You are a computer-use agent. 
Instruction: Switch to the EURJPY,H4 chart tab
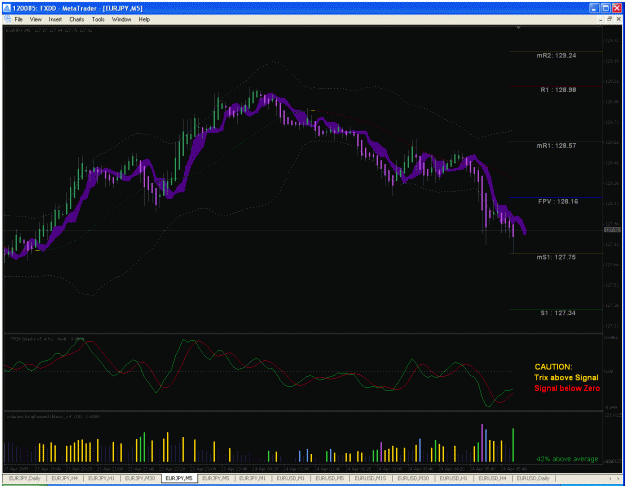(x=65, y=478)
